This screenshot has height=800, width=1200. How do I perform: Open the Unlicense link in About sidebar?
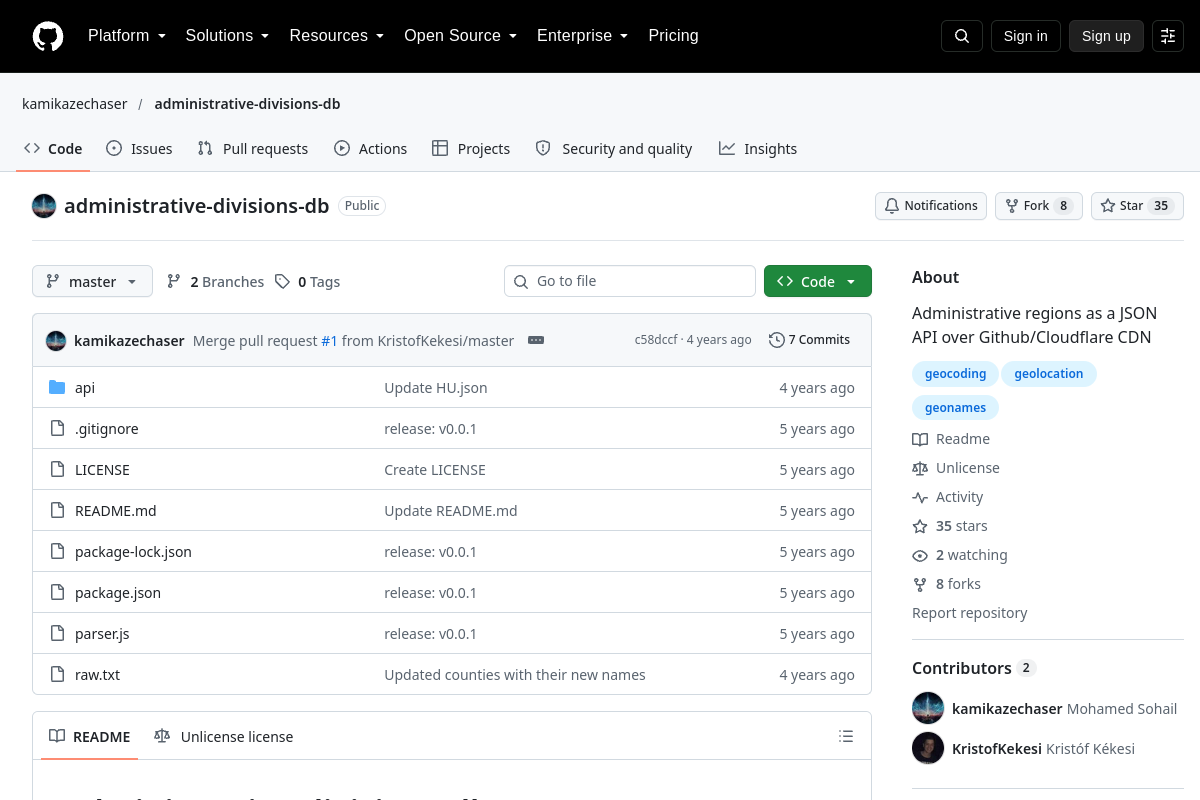pos(956,468)
